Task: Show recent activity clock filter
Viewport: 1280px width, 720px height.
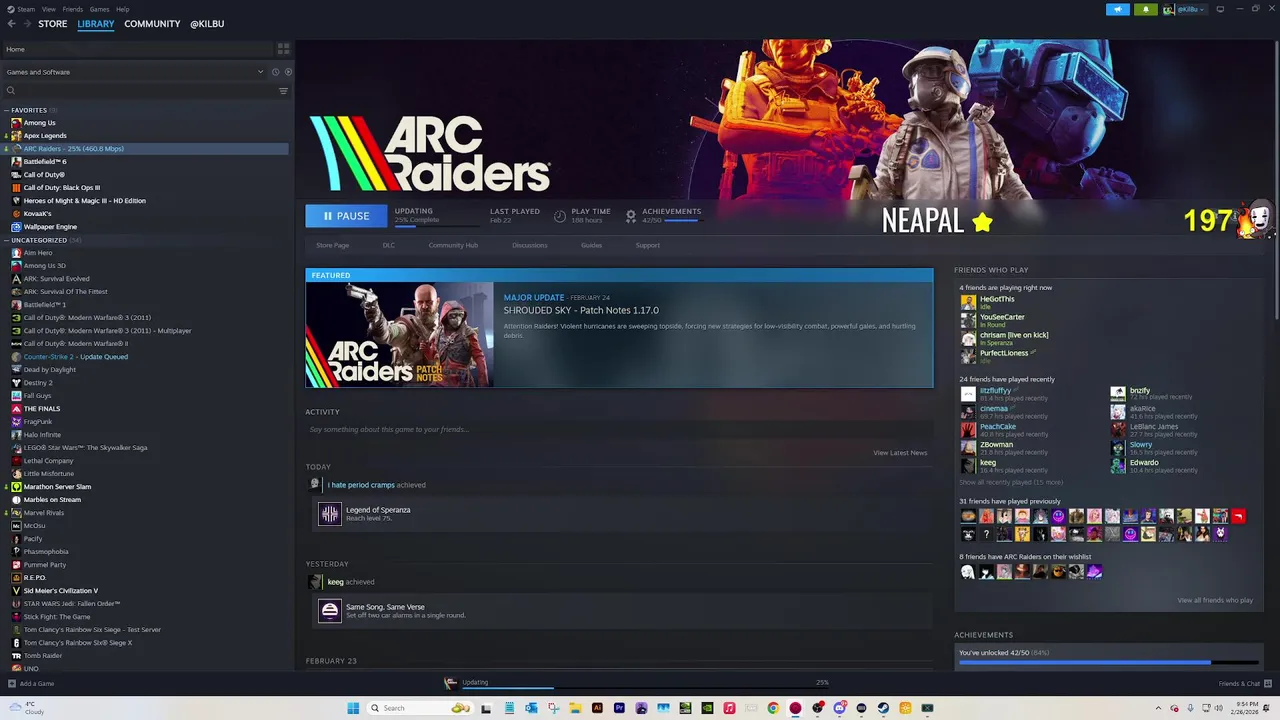Action: tap(275, 72)
